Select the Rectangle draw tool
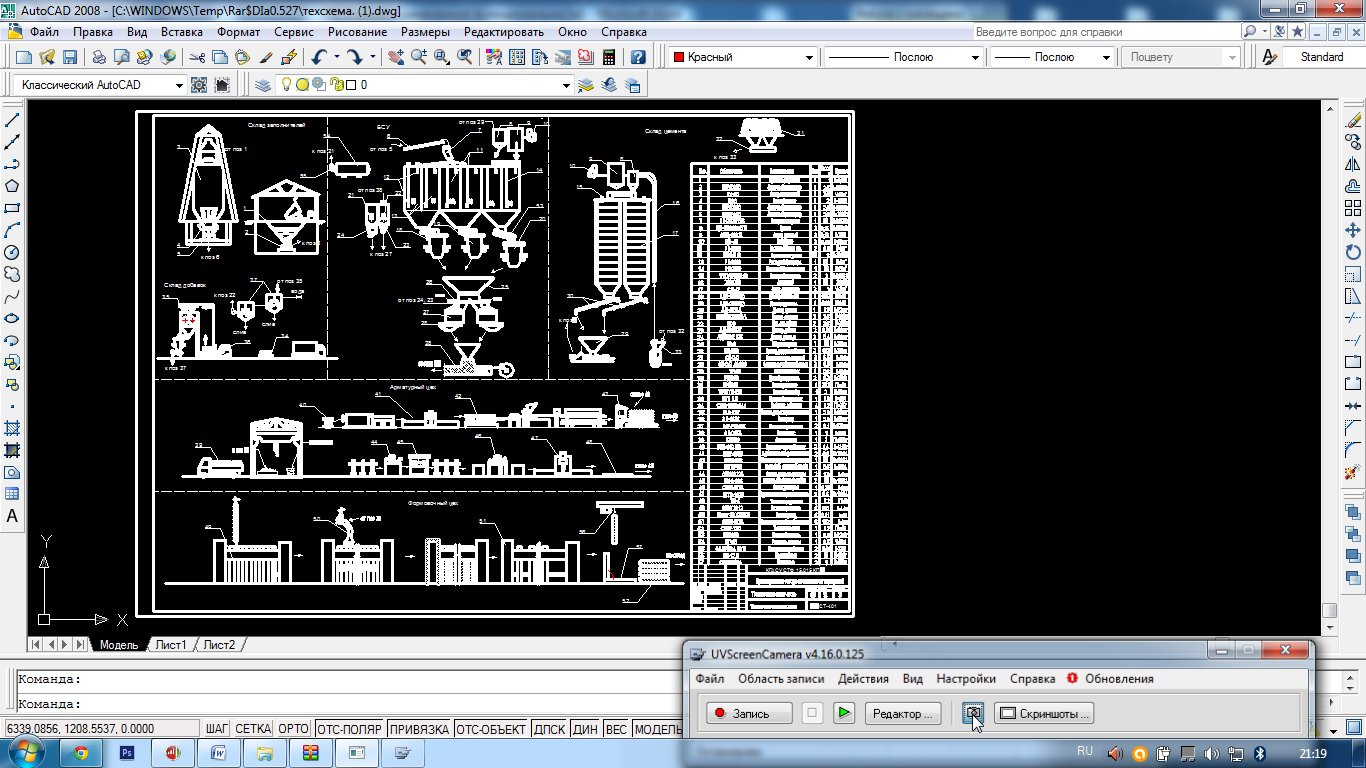The width and height of the screenshot is (1366, 768). (x=13, y=208)
